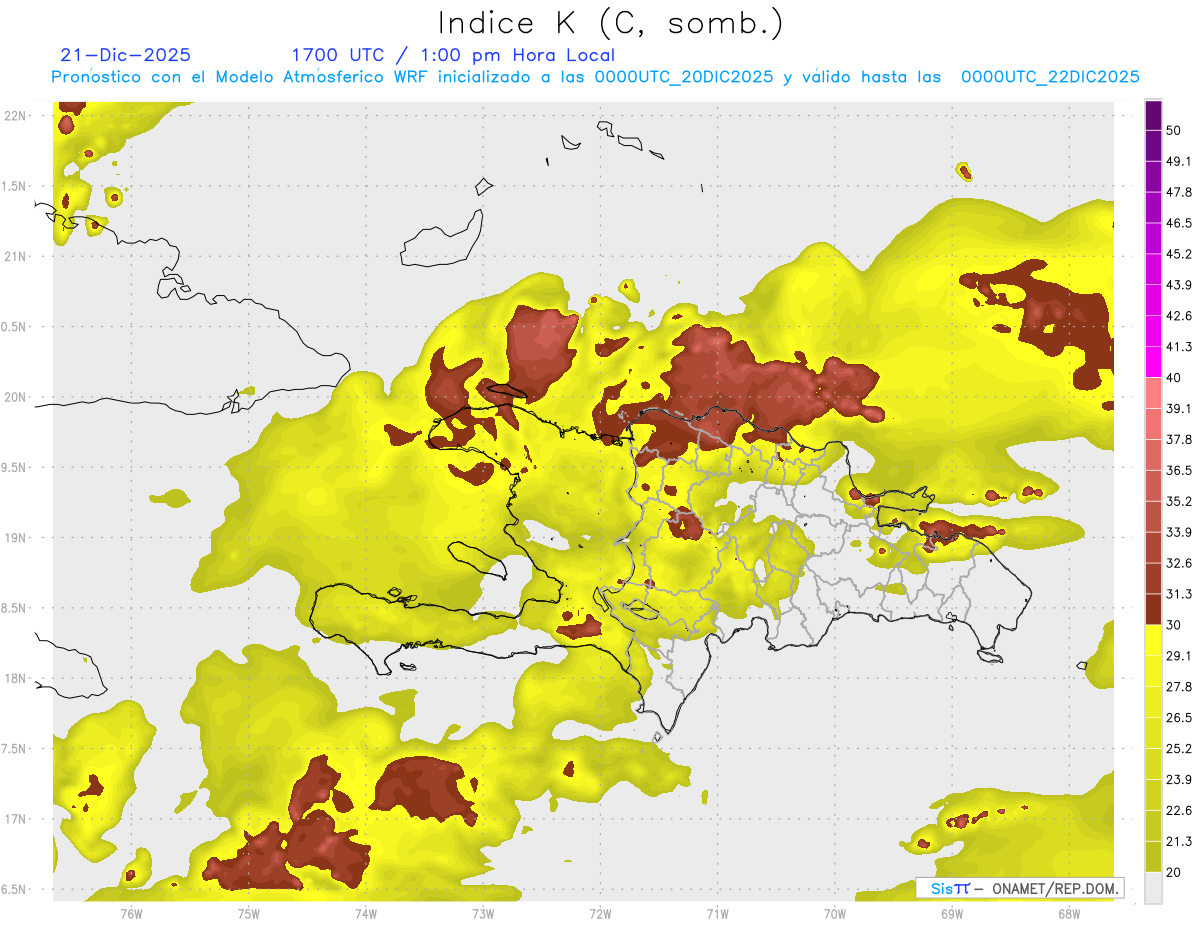Click the 17N latitude label
Viewport: 1200px width, 927px height.
15,819
